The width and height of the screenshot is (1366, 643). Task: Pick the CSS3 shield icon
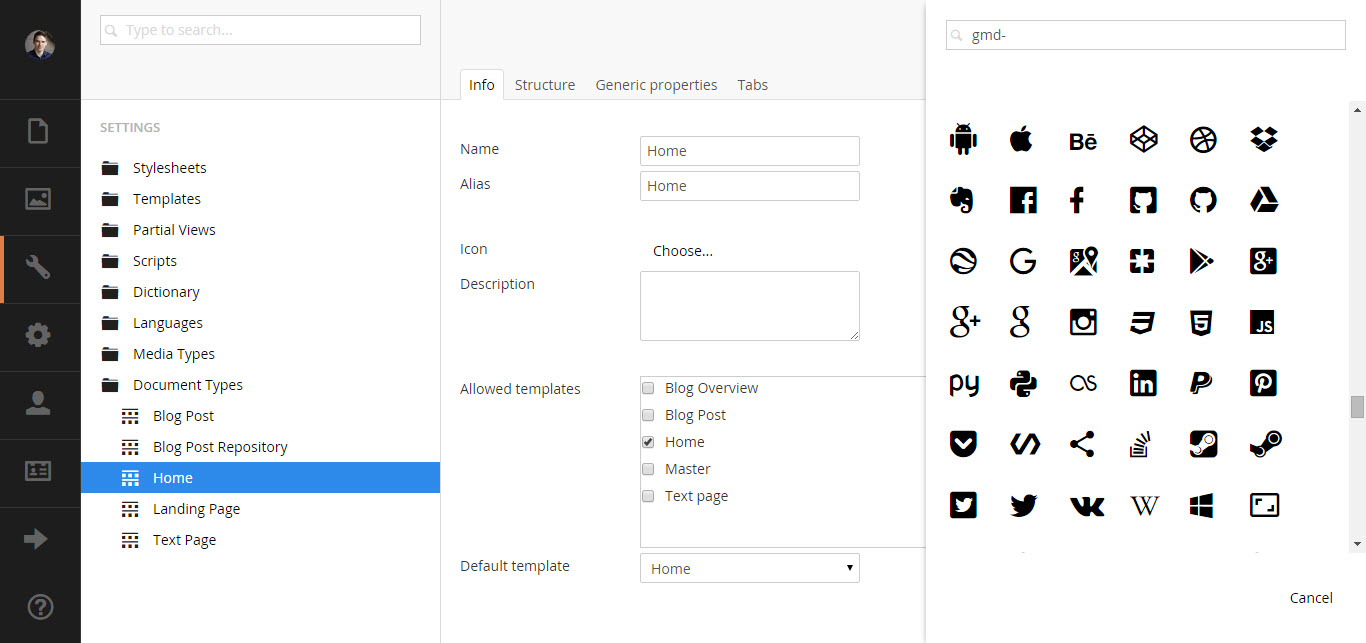point(1143,322)
